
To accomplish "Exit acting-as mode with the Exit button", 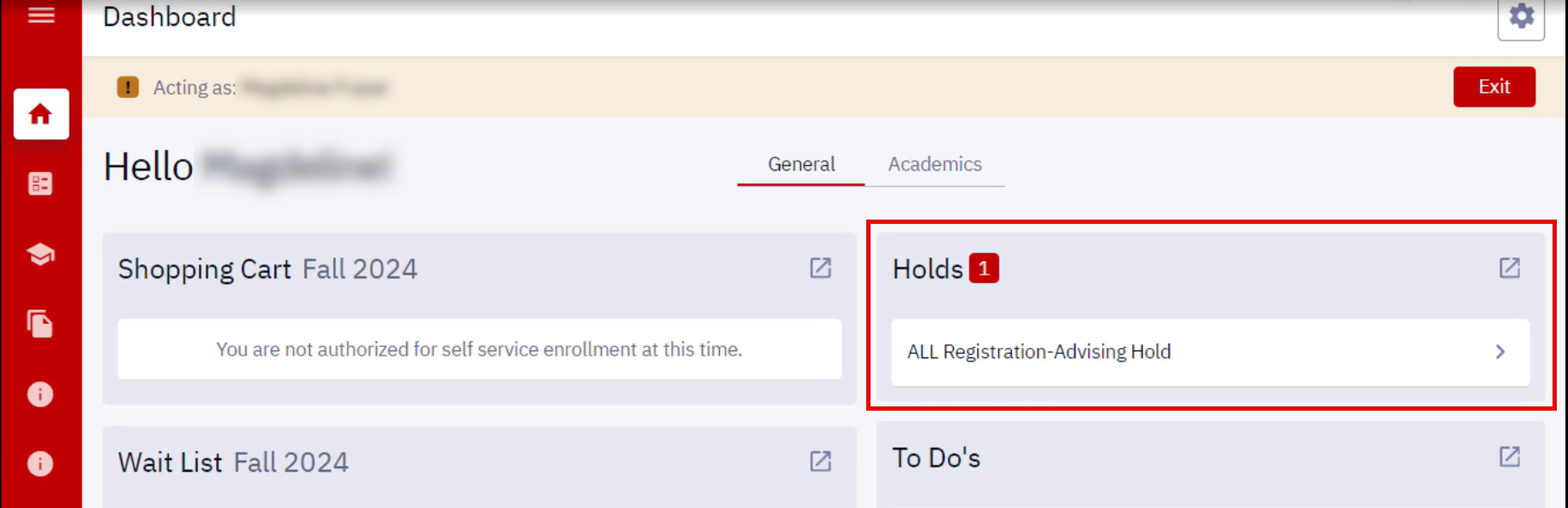I will 1494,87.
